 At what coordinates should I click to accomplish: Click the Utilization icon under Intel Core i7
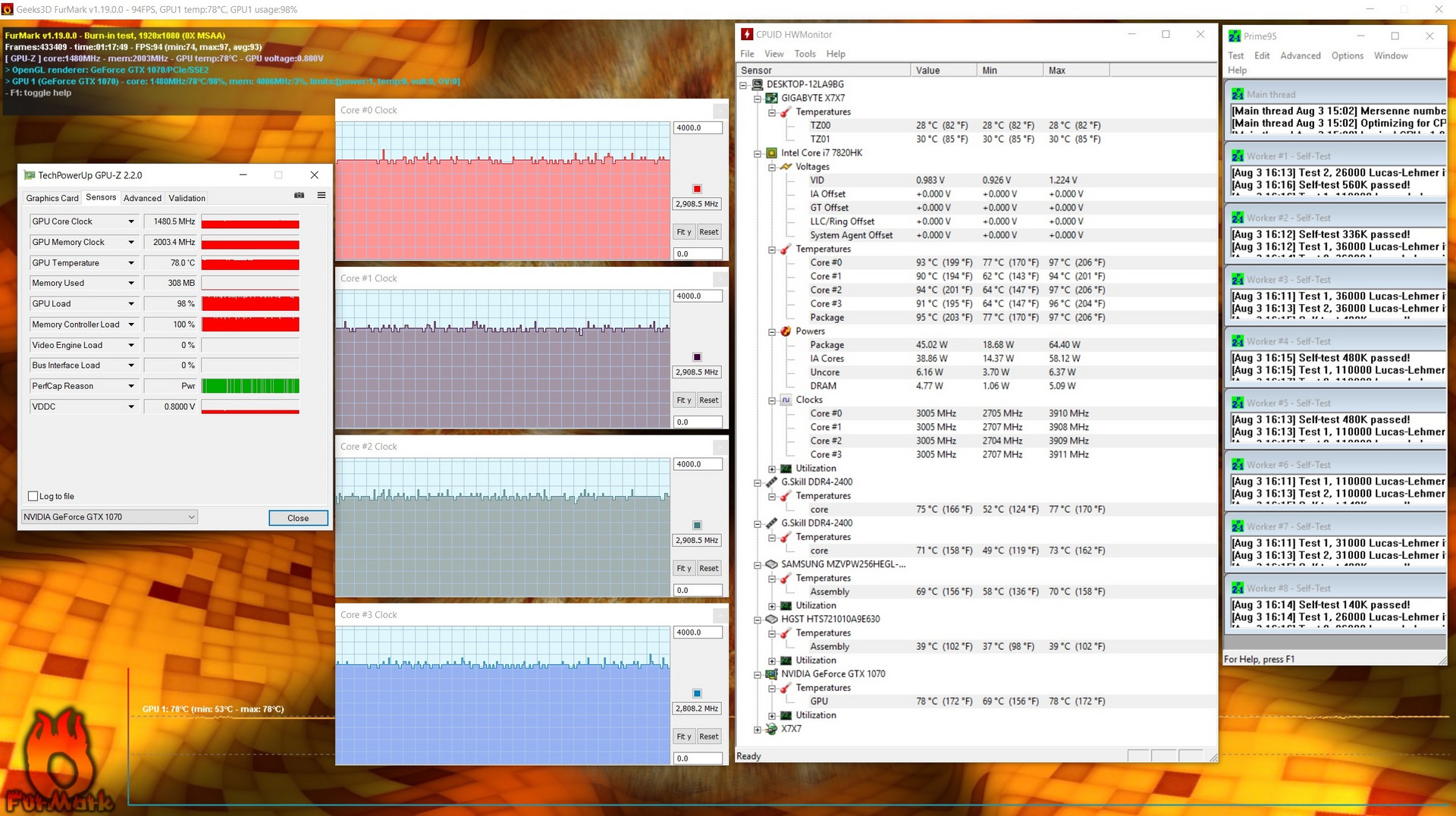coord(786,469)
